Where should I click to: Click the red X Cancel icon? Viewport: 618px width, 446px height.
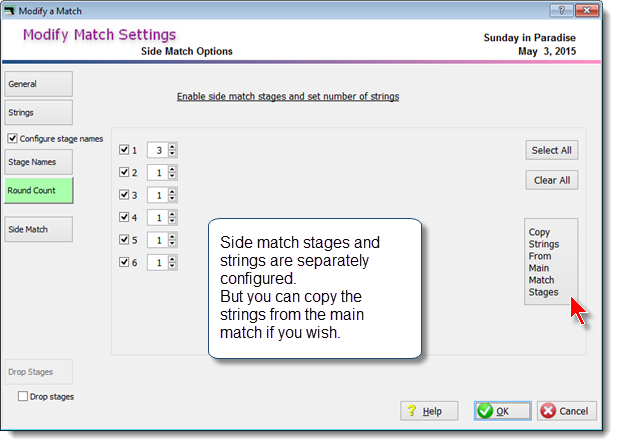548,411
